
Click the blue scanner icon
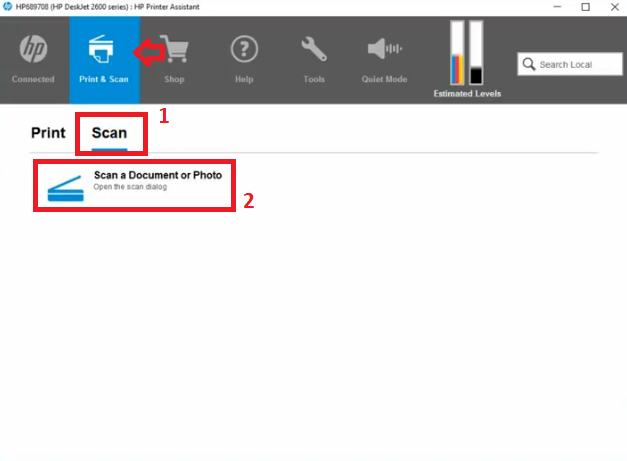coord(66,188)
